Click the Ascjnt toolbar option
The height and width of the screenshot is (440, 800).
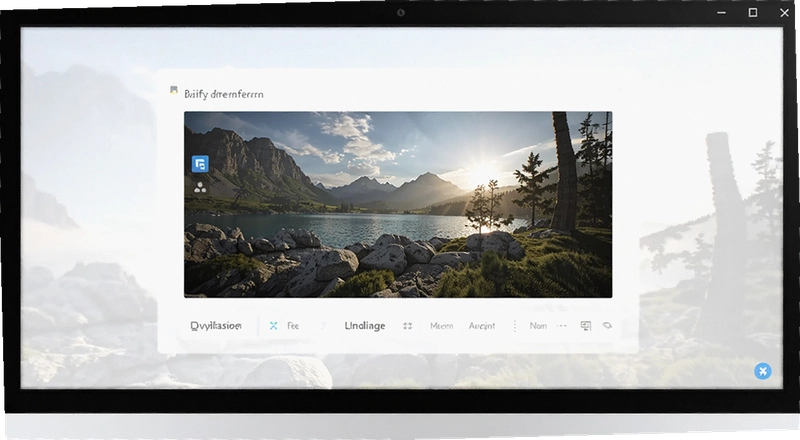[482, 326]
